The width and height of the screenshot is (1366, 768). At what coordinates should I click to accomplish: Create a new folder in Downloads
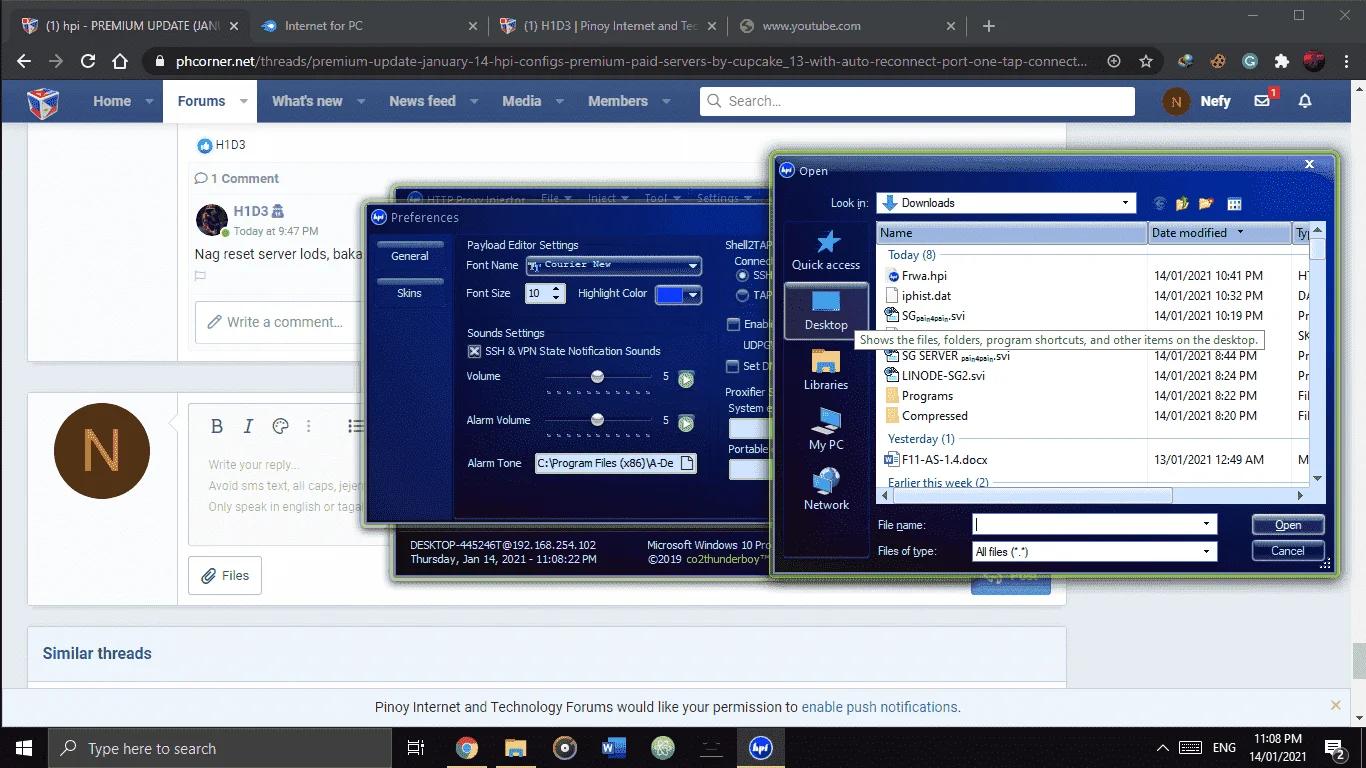[x=1206, y=203]
